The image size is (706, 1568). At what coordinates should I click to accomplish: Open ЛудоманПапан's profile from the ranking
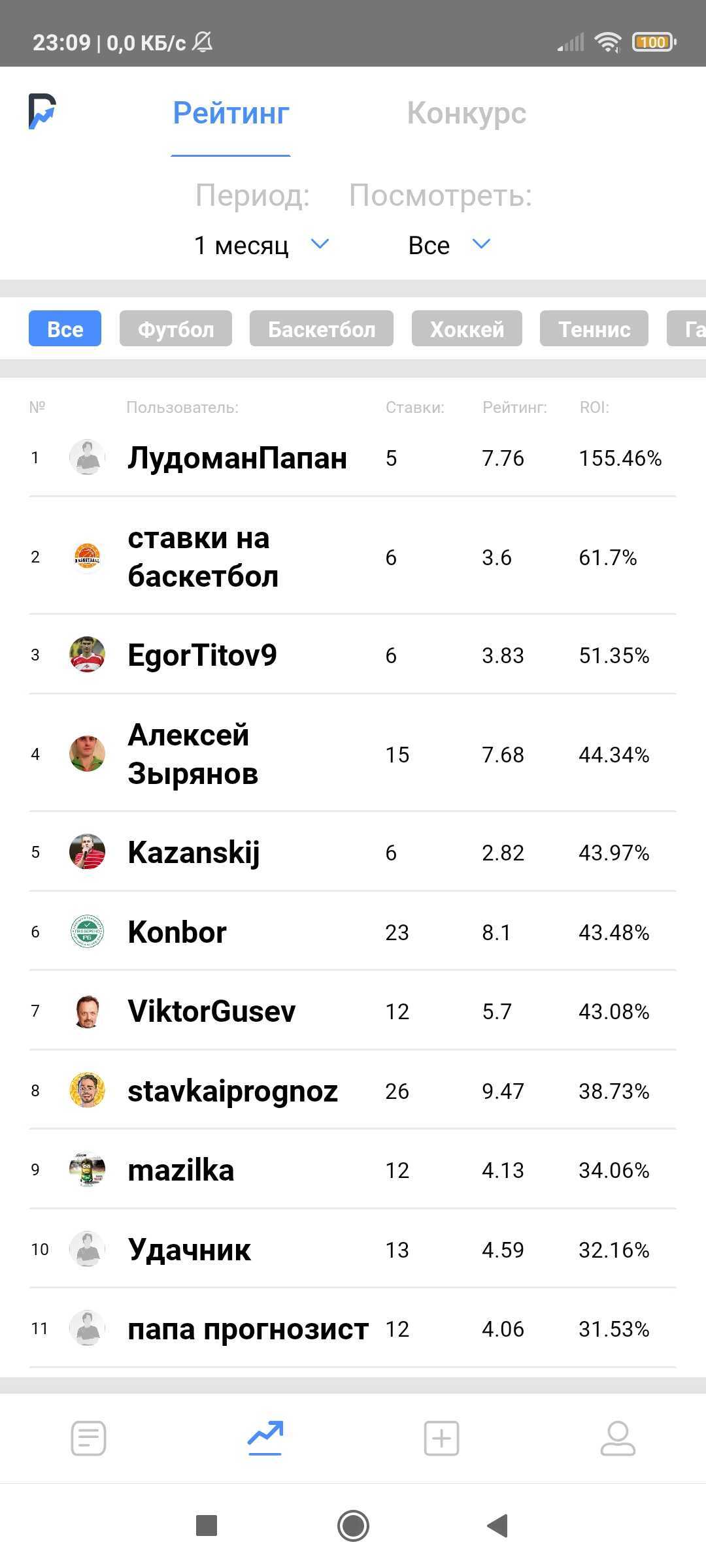(237, 457)
